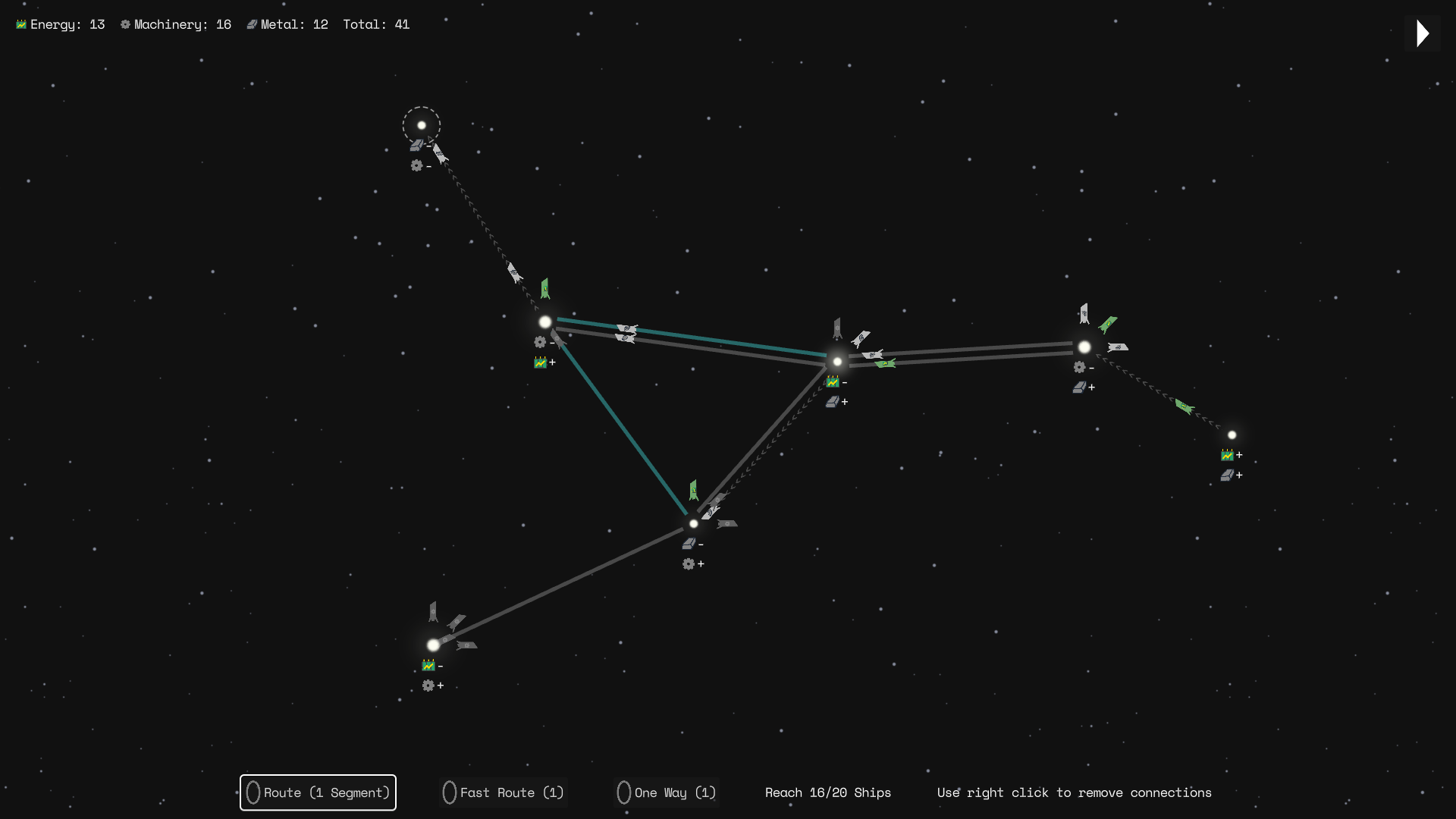The image size is (1456, 819).
Task: Click the Total: 41 counter
Action: (x=376, y=24)
